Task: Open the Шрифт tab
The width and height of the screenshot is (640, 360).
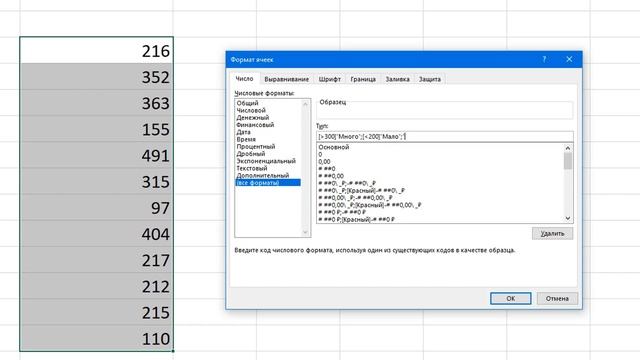Action: [x=329, y=79]
